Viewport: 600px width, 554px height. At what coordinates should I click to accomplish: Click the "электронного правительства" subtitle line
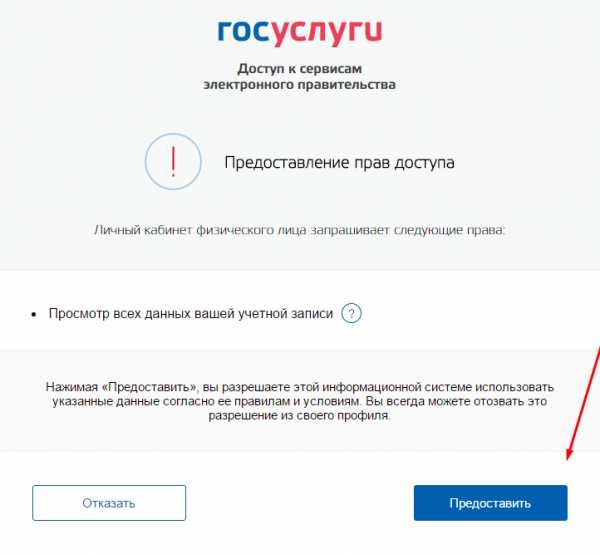[300, 85]
